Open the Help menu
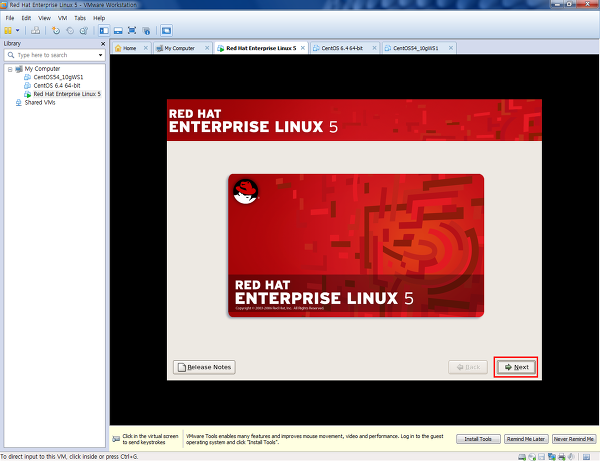The image size is (600, 461). pyautogui.click(x=99, y=18)
